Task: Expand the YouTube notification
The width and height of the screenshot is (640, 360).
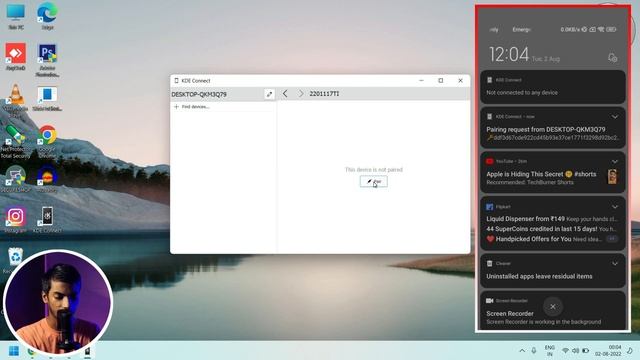Action: tap(614, 162)
